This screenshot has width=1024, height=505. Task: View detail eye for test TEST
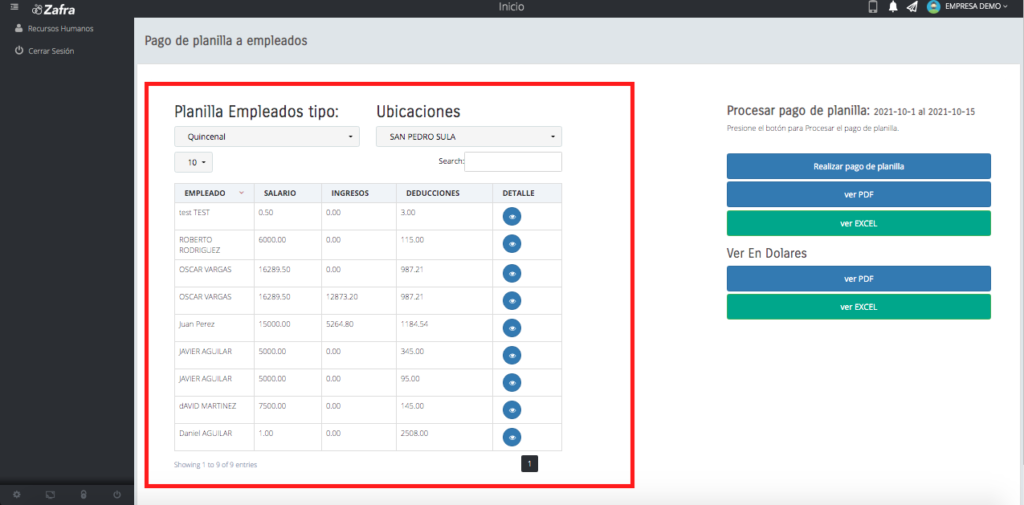[512, 217]
